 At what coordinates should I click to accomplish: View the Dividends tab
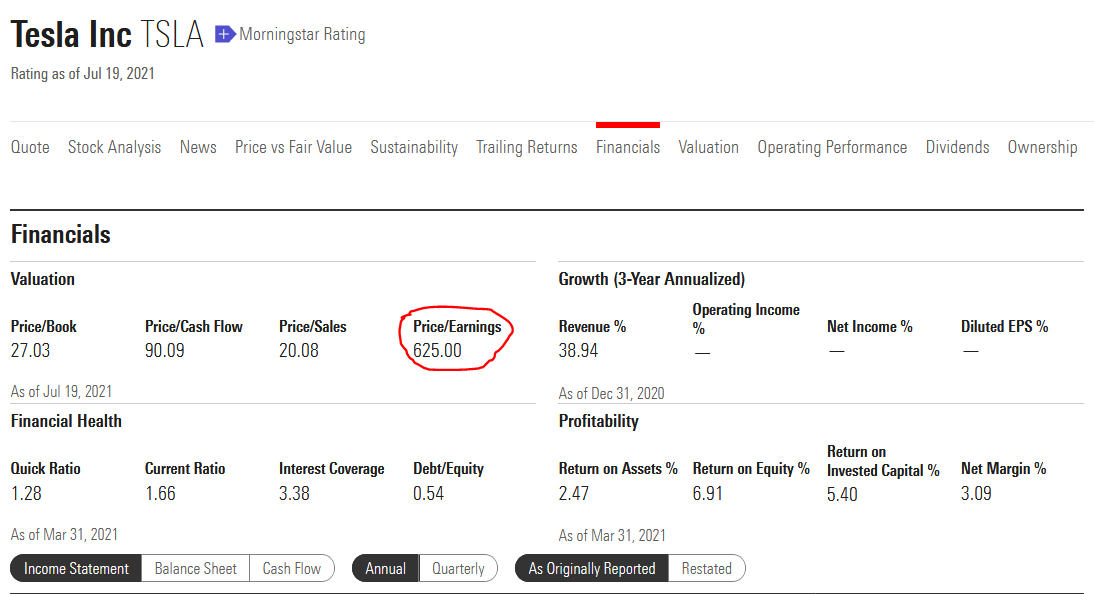957,147
